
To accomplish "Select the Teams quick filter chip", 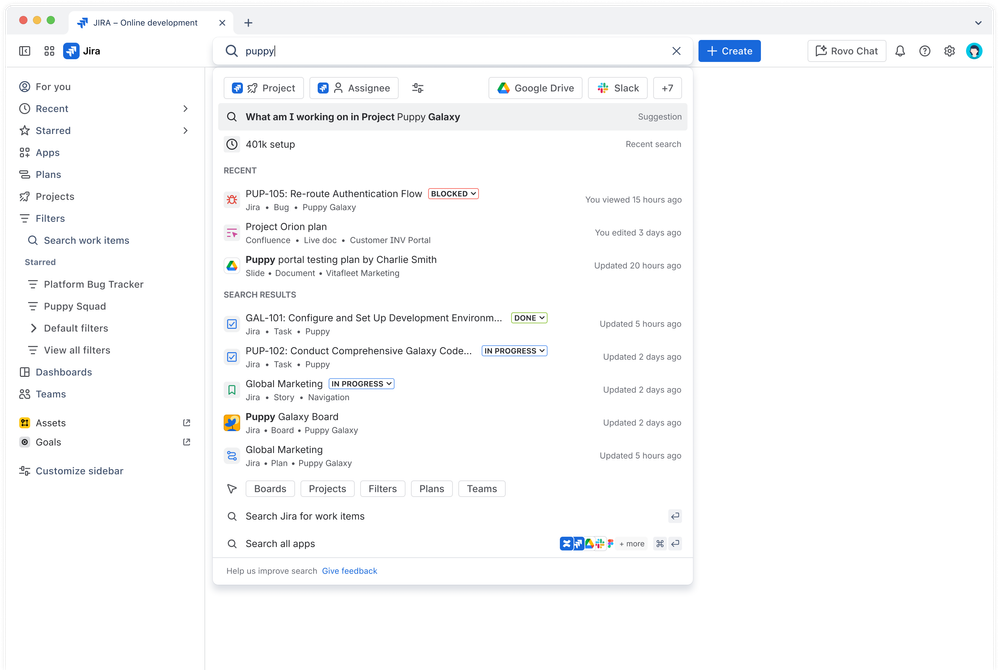I will coord(482,488).
